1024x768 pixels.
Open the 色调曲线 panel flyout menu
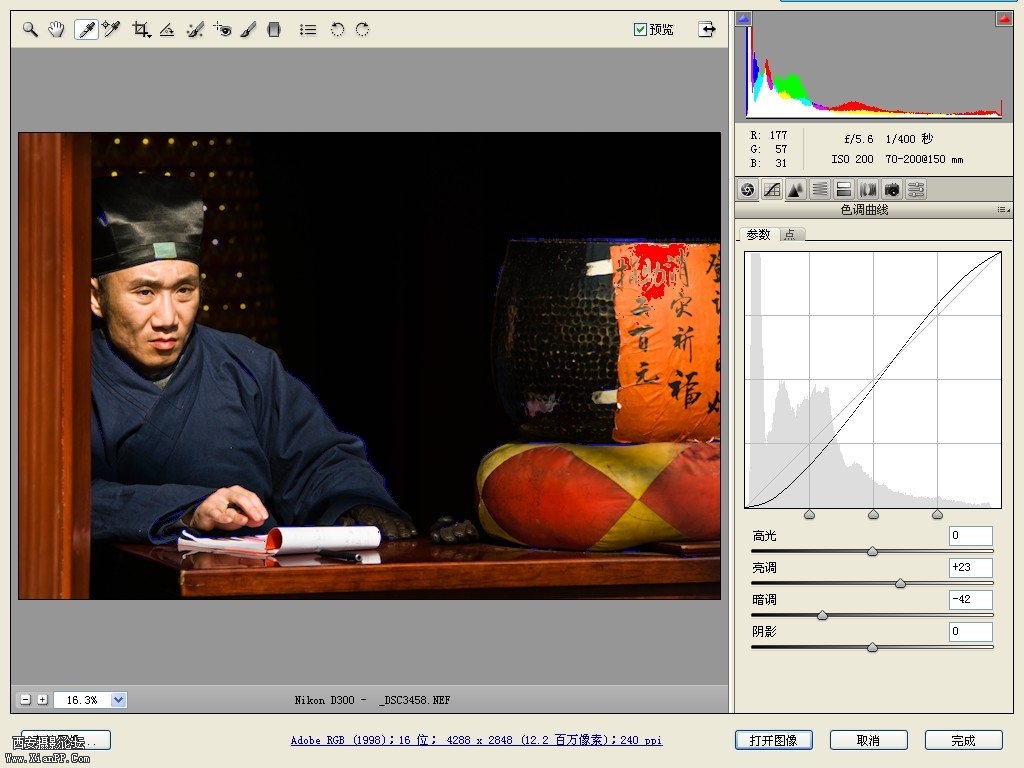(1002, 210)
